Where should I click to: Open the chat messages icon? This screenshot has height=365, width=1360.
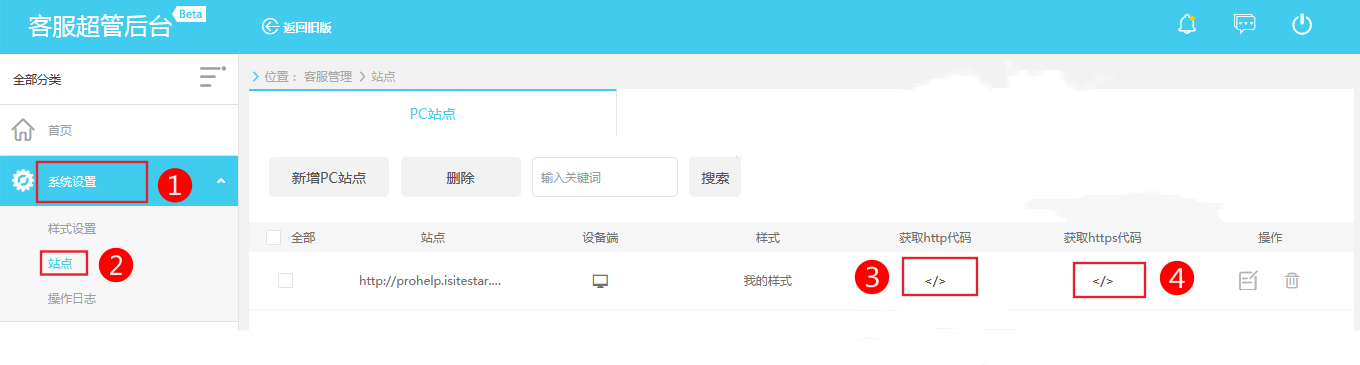(1244, 24)
